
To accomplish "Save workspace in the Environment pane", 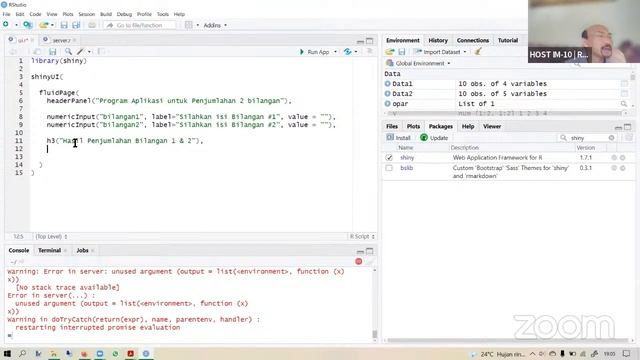I will point(402,52).
